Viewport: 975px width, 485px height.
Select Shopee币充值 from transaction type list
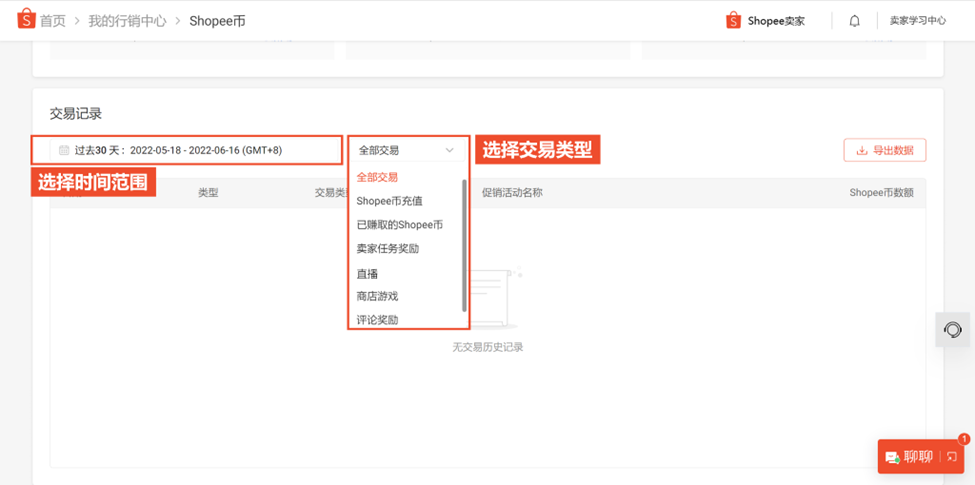390,201
